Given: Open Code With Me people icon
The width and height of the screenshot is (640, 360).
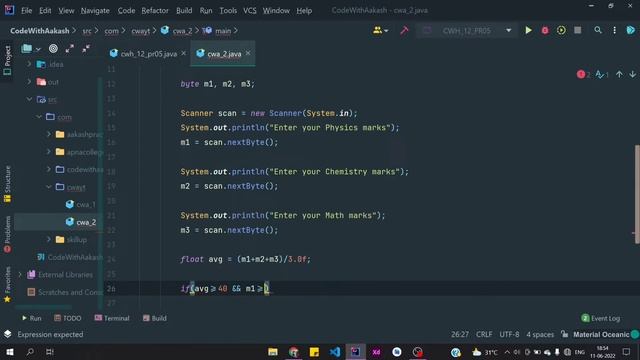Looking at the screenshot, I should click(380, 30).
